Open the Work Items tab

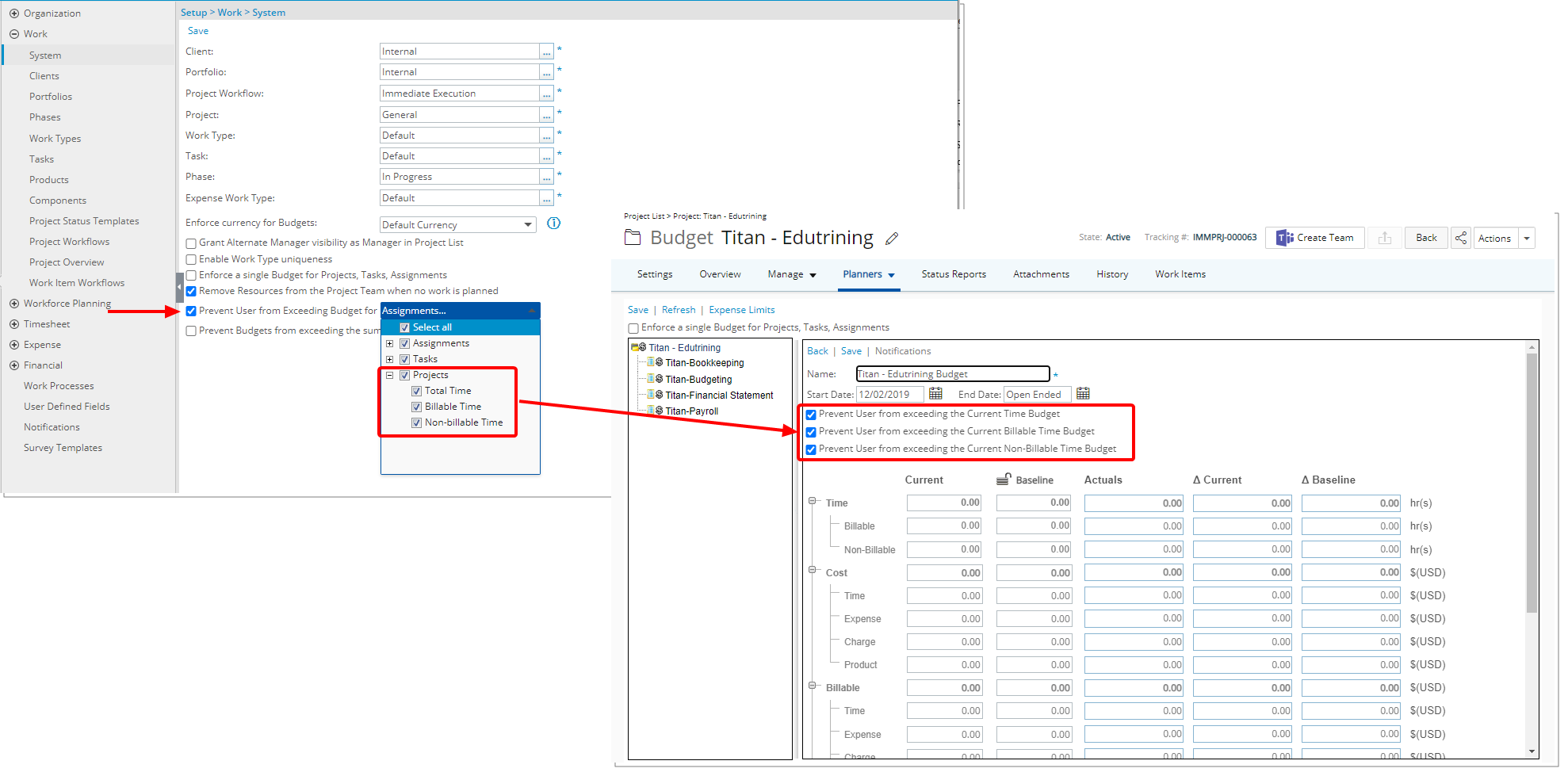[1180, 274]
